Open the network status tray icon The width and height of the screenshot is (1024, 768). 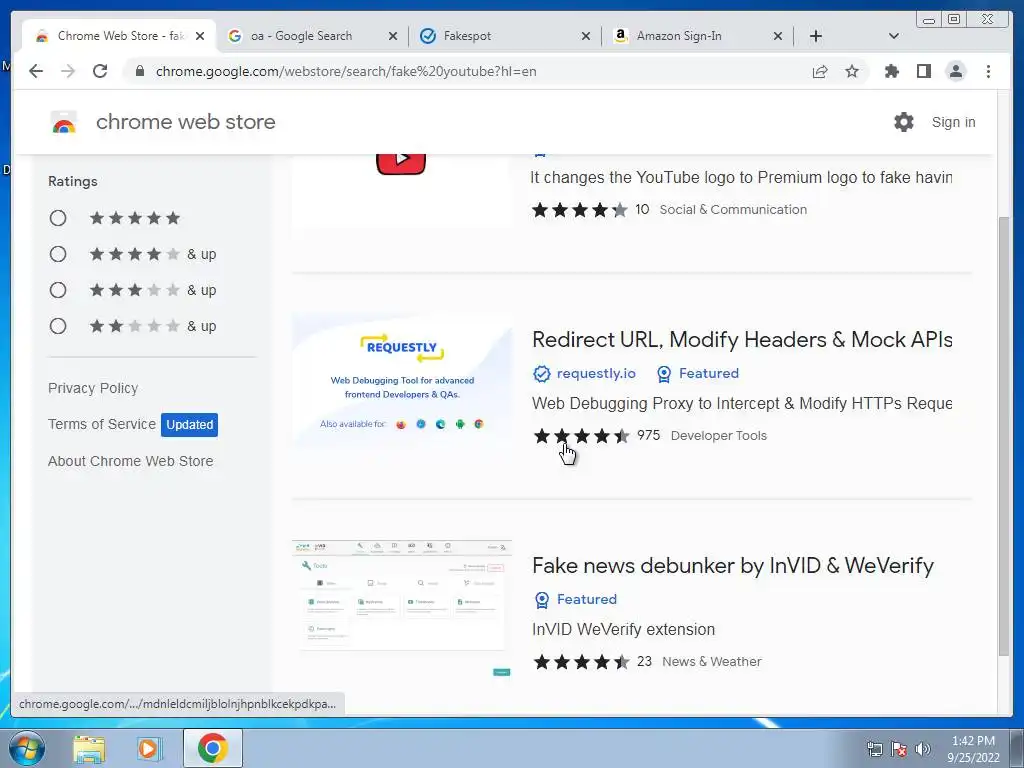tap(874, 749)
